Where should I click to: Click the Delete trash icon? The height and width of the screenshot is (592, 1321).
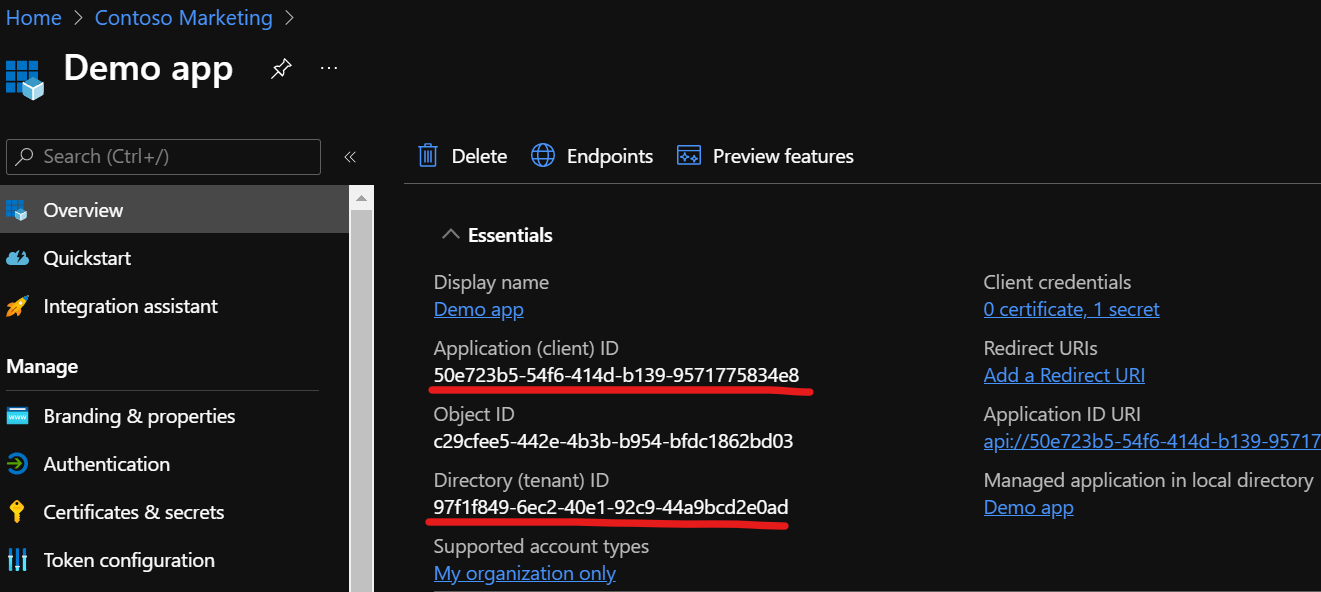coord(428,156)
